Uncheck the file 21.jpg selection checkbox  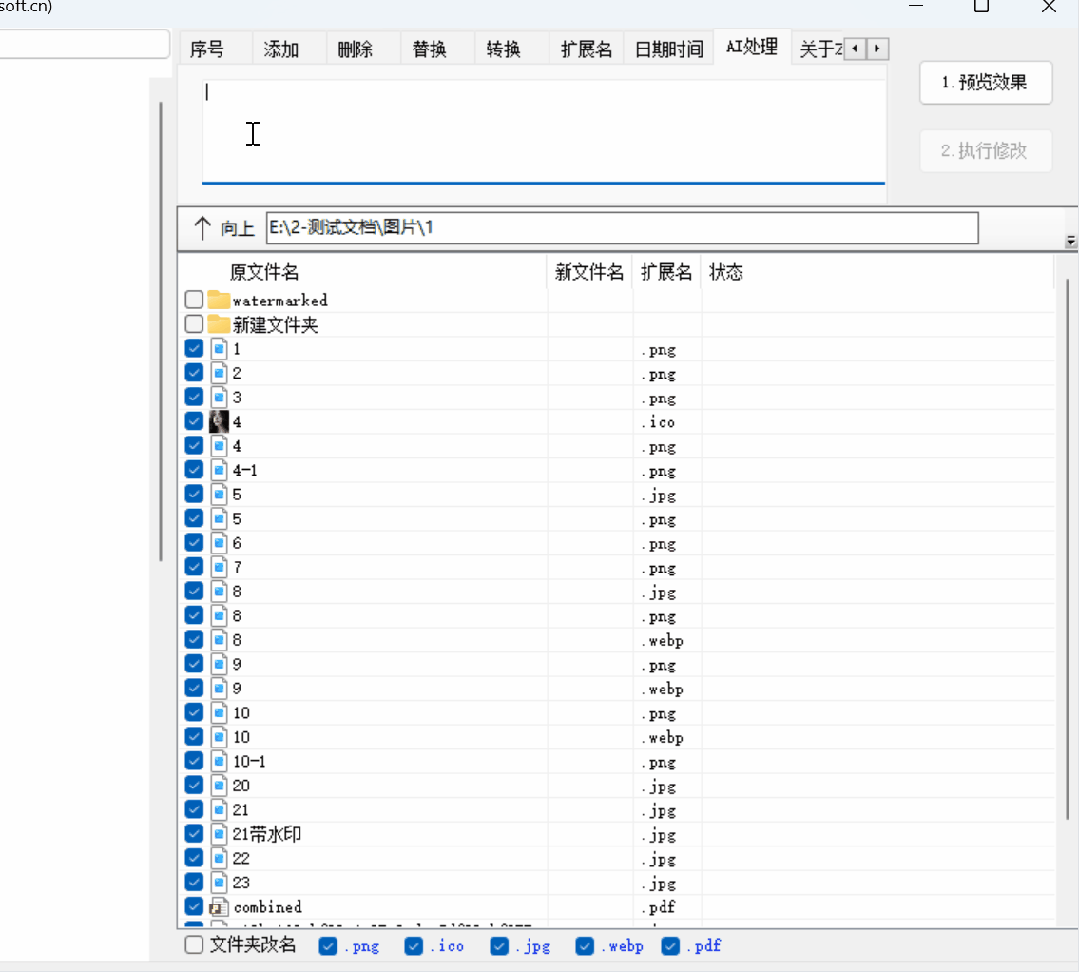point(193,809)
